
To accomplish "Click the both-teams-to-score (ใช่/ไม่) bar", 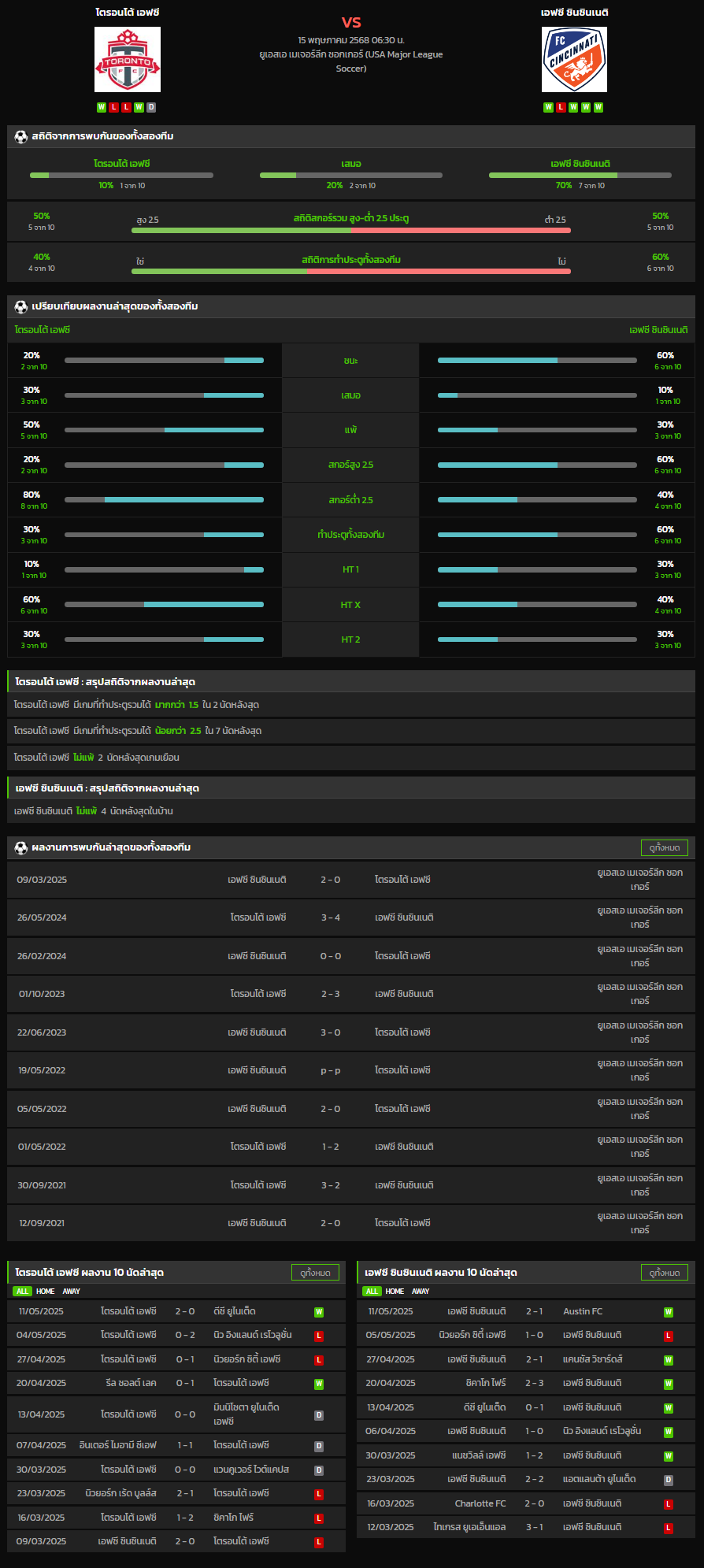I will (x=351, y=271).
